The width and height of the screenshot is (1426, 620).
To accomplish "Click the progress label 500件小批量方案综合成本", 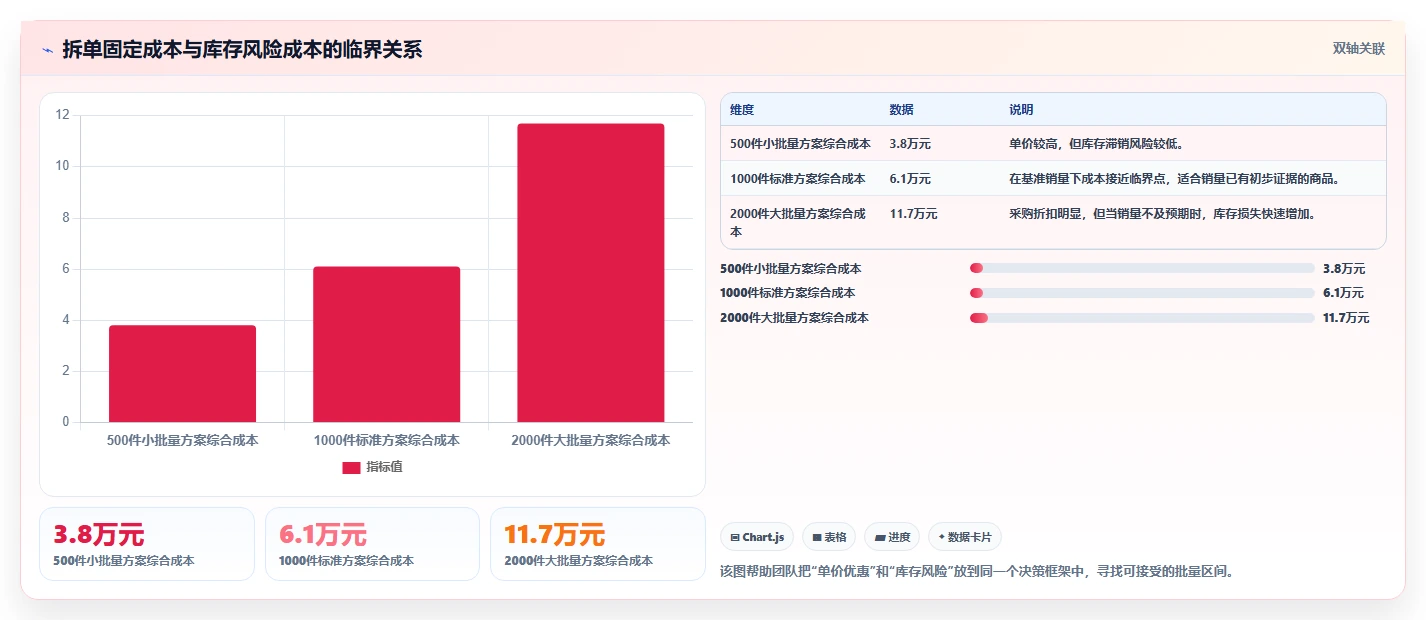I will click(790, 268).
